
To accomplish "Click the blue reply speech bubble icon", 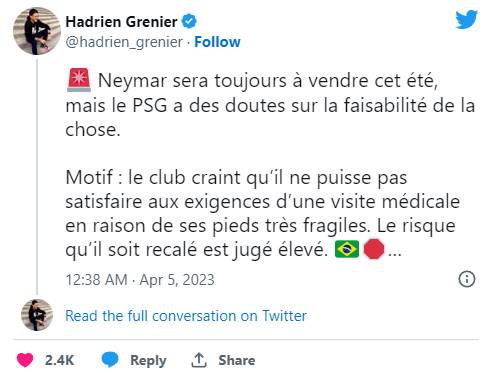I will click(110, 360).
